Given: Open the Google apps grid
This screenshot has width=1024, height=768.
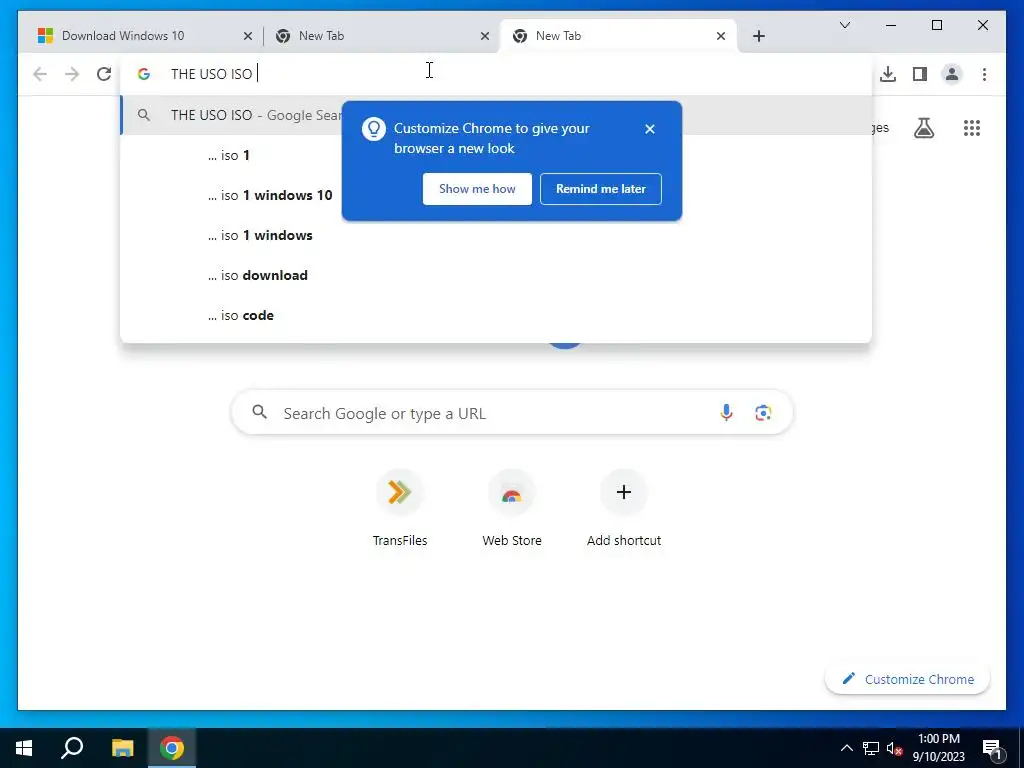Looking at the screenshot, I should [972, 128].
